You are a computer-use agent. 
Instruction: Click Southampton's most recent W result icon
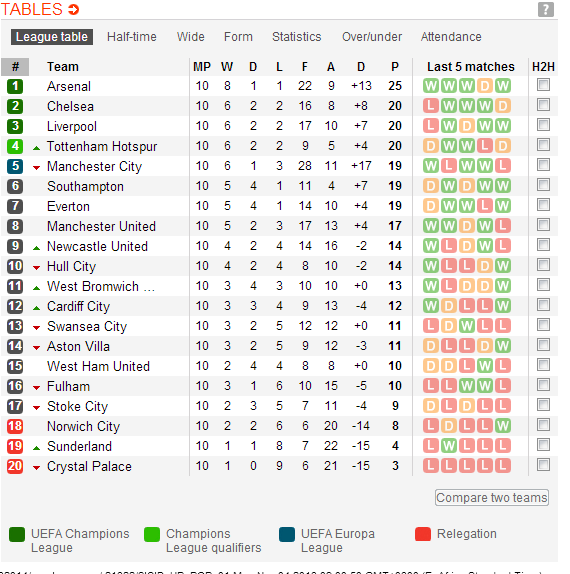(x=503, y=186)
